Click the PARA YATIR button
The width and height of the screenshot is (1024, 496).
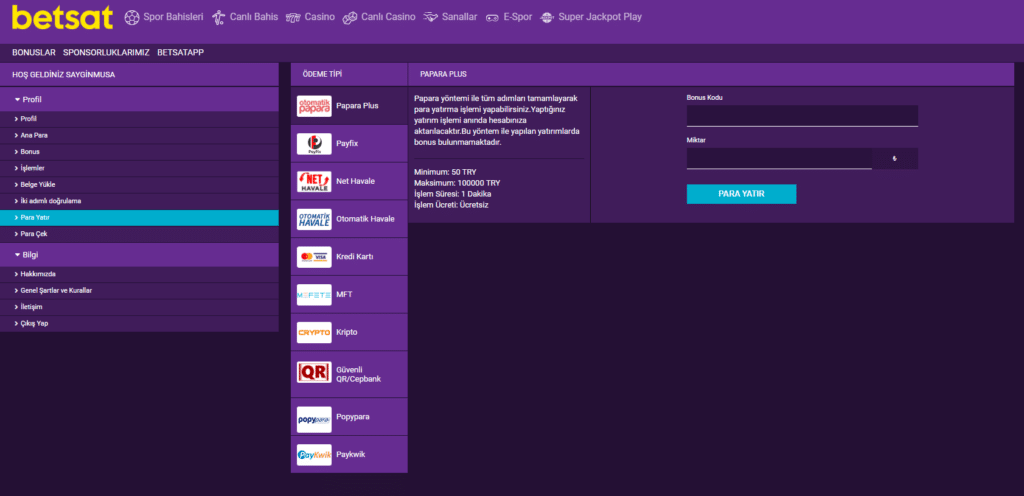(x=741, y=194)
